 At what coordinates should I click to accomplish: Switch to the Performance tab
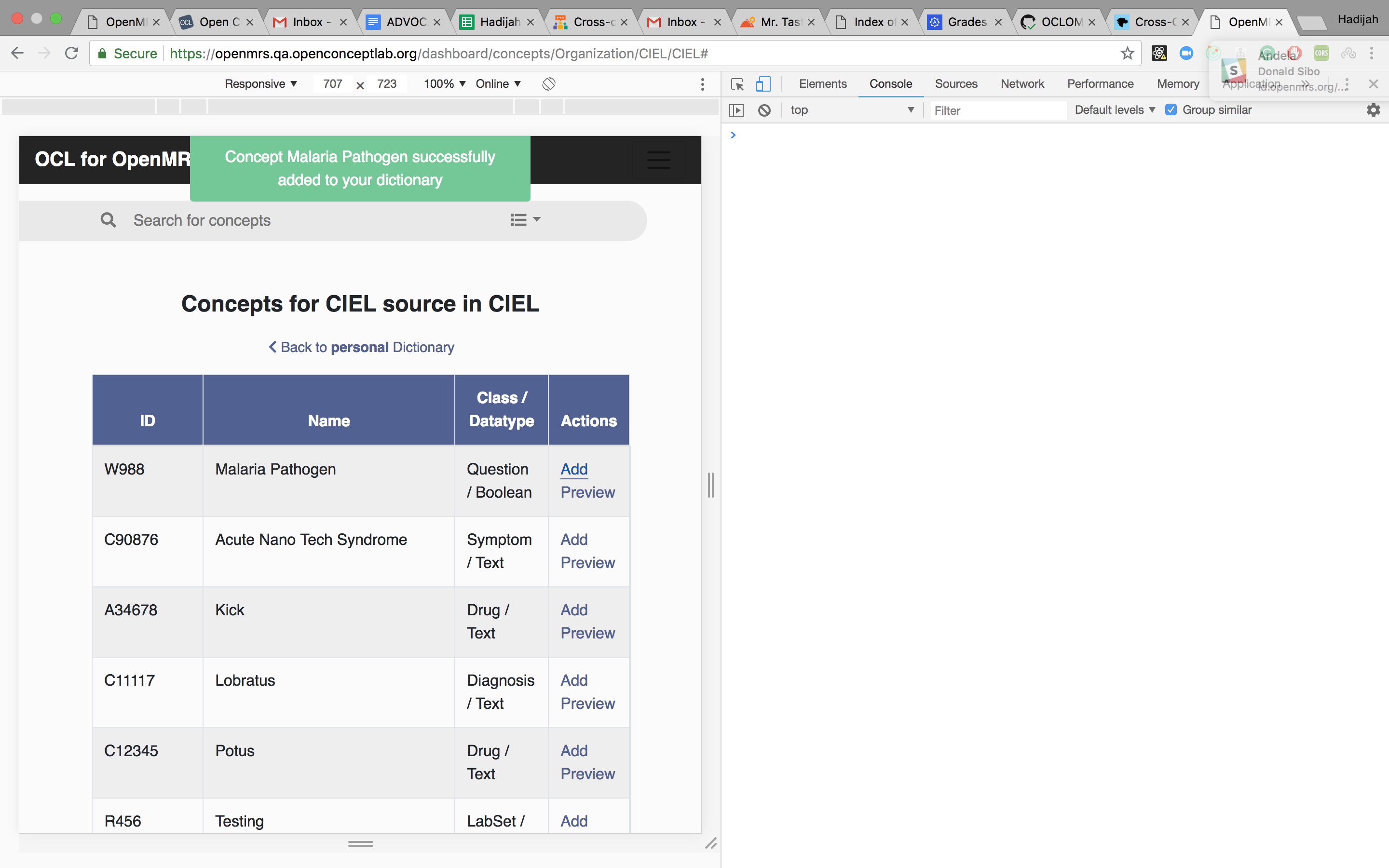(1100, 84)
